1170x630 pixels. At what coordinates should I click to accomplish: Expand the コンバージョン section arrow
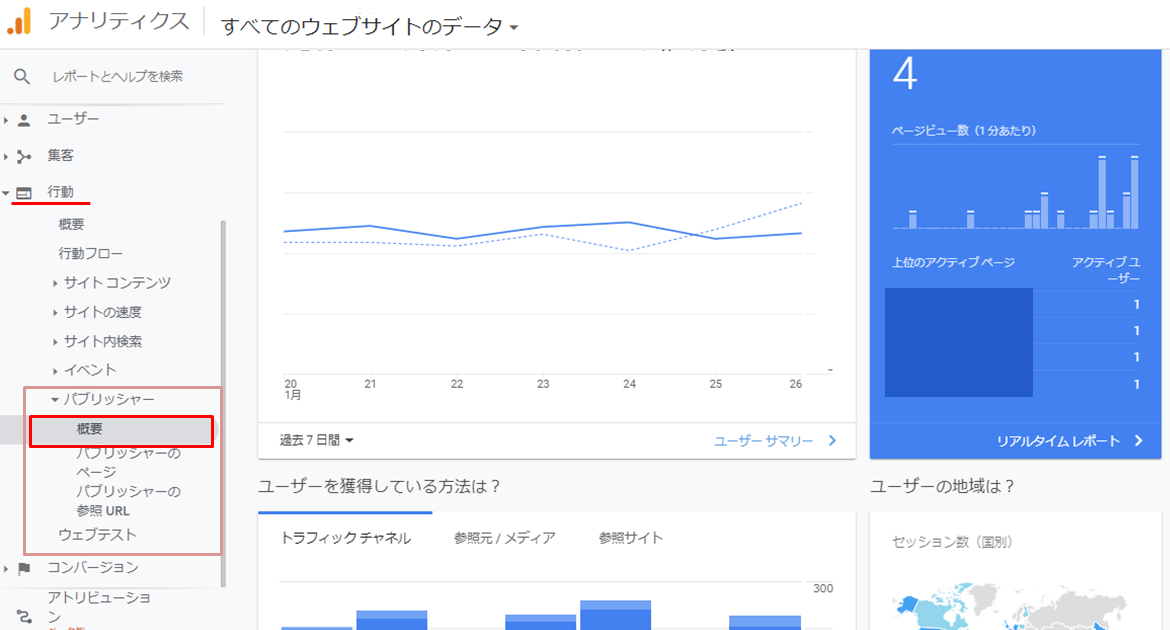point(6,568)
